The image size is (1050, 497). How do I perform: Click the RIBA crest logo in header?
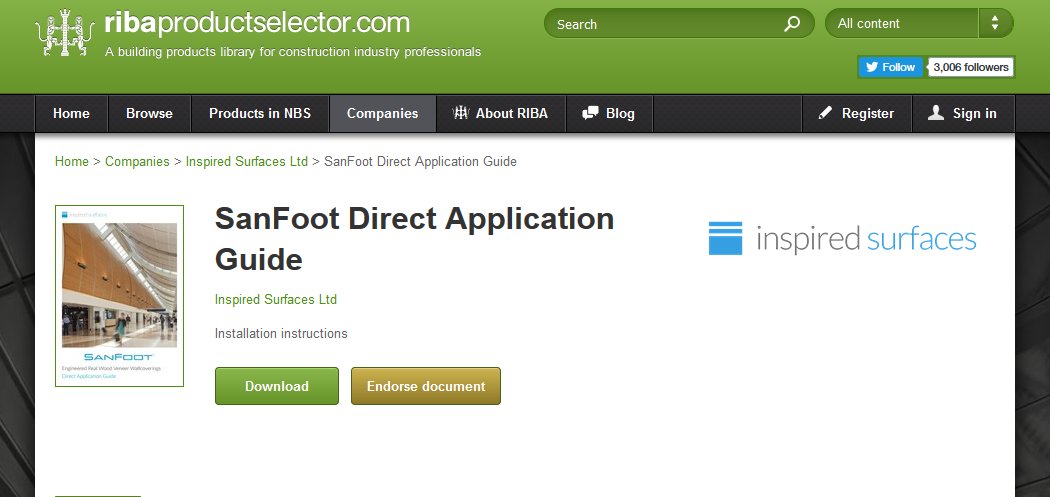click(66, 32)
